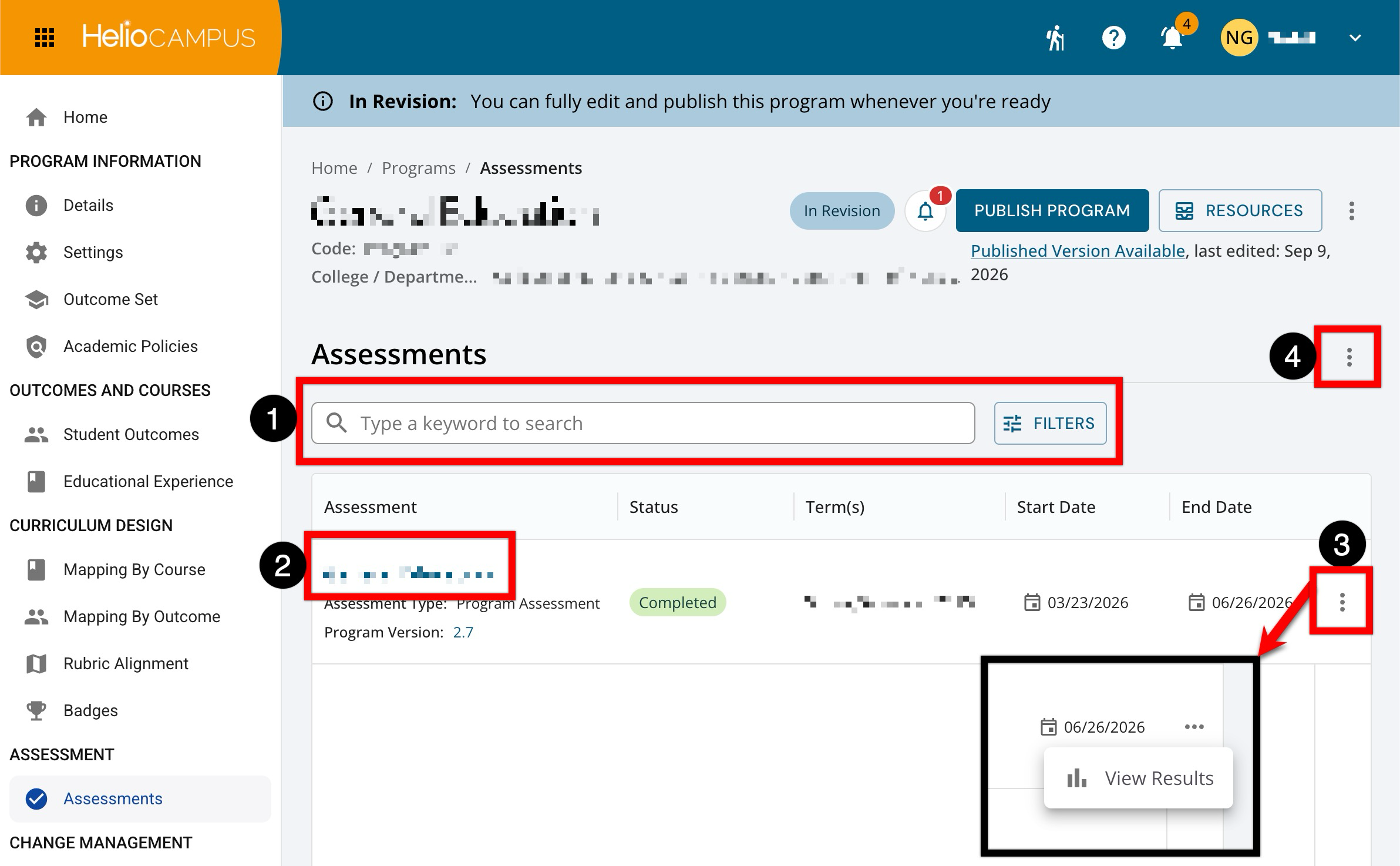Click the Status column header
The image size is (1400, 866).
coord(654,507)
